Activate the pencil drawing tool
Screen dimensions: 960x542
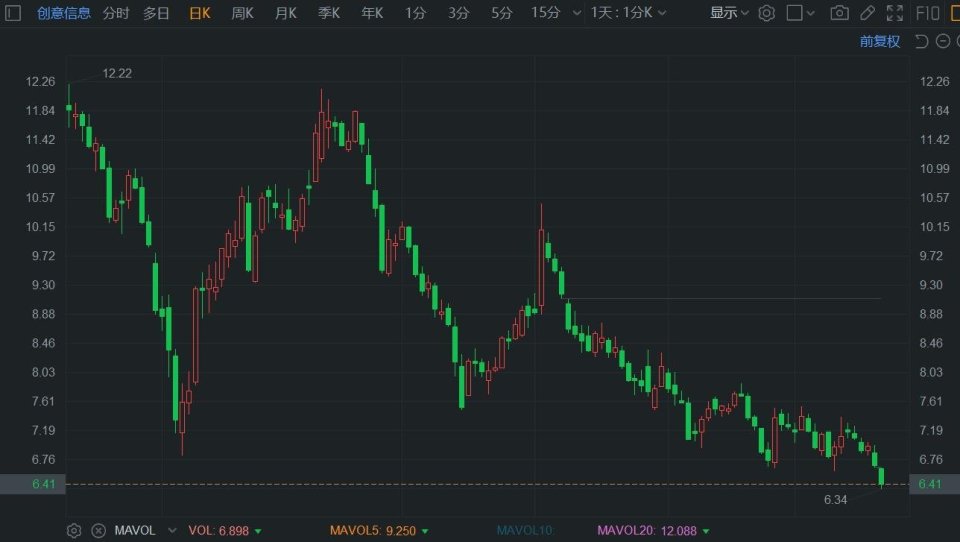click(867, 13)
